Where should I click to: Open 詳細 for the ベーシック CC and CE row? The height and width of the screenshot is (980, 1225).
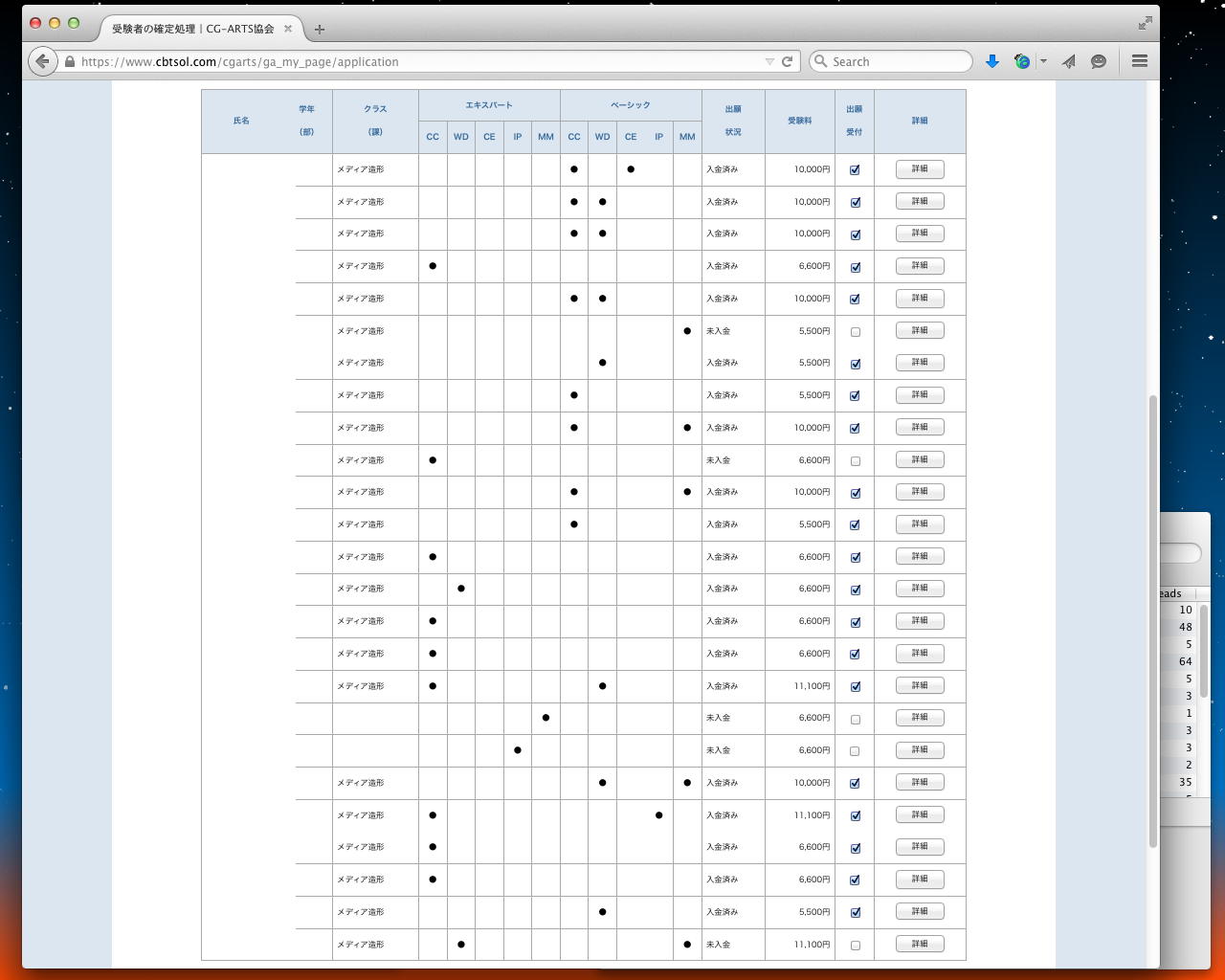click(x=920, y=169)
